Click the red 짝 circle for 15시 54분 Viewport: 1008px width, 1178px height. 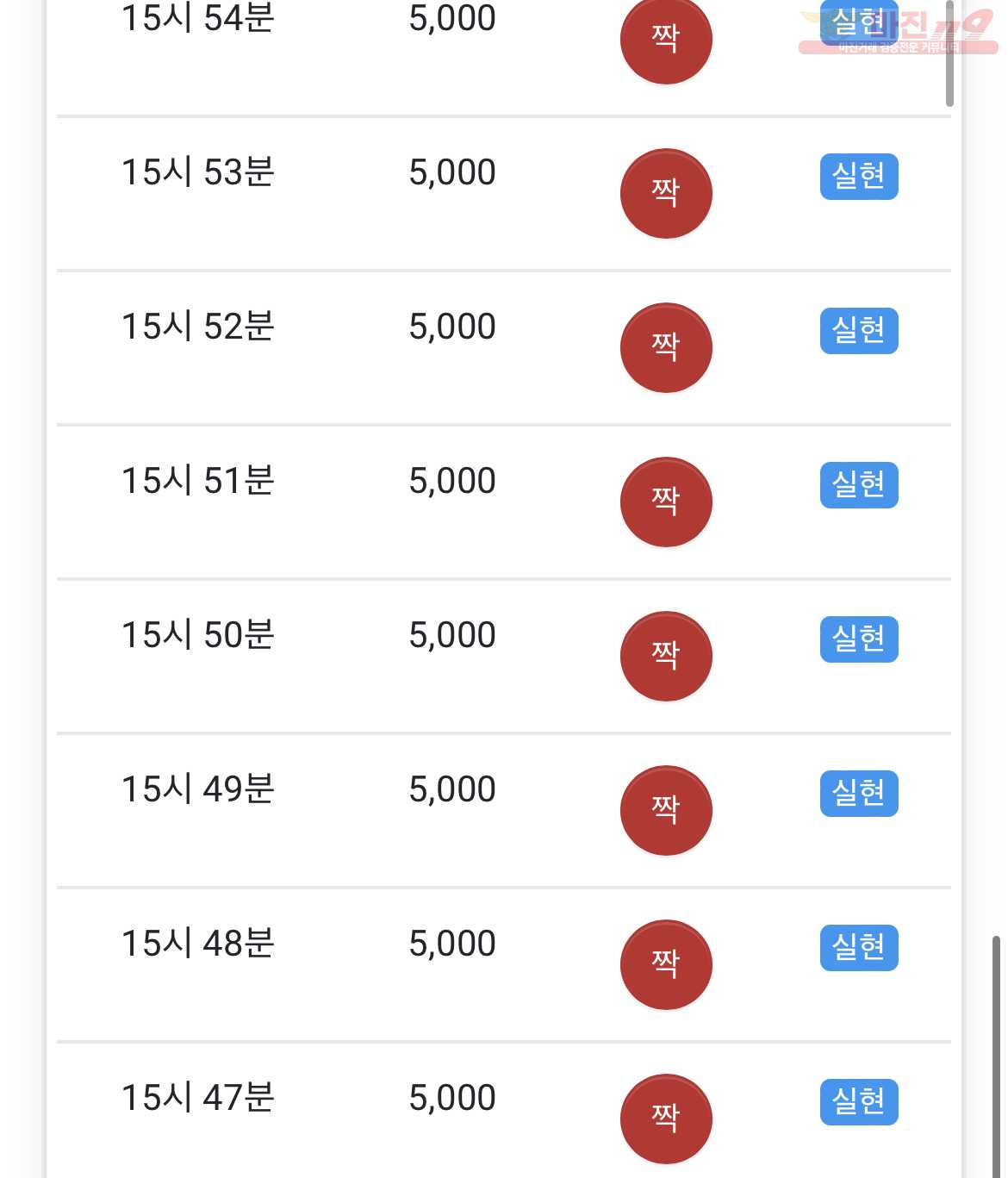[x=666, y=40]
